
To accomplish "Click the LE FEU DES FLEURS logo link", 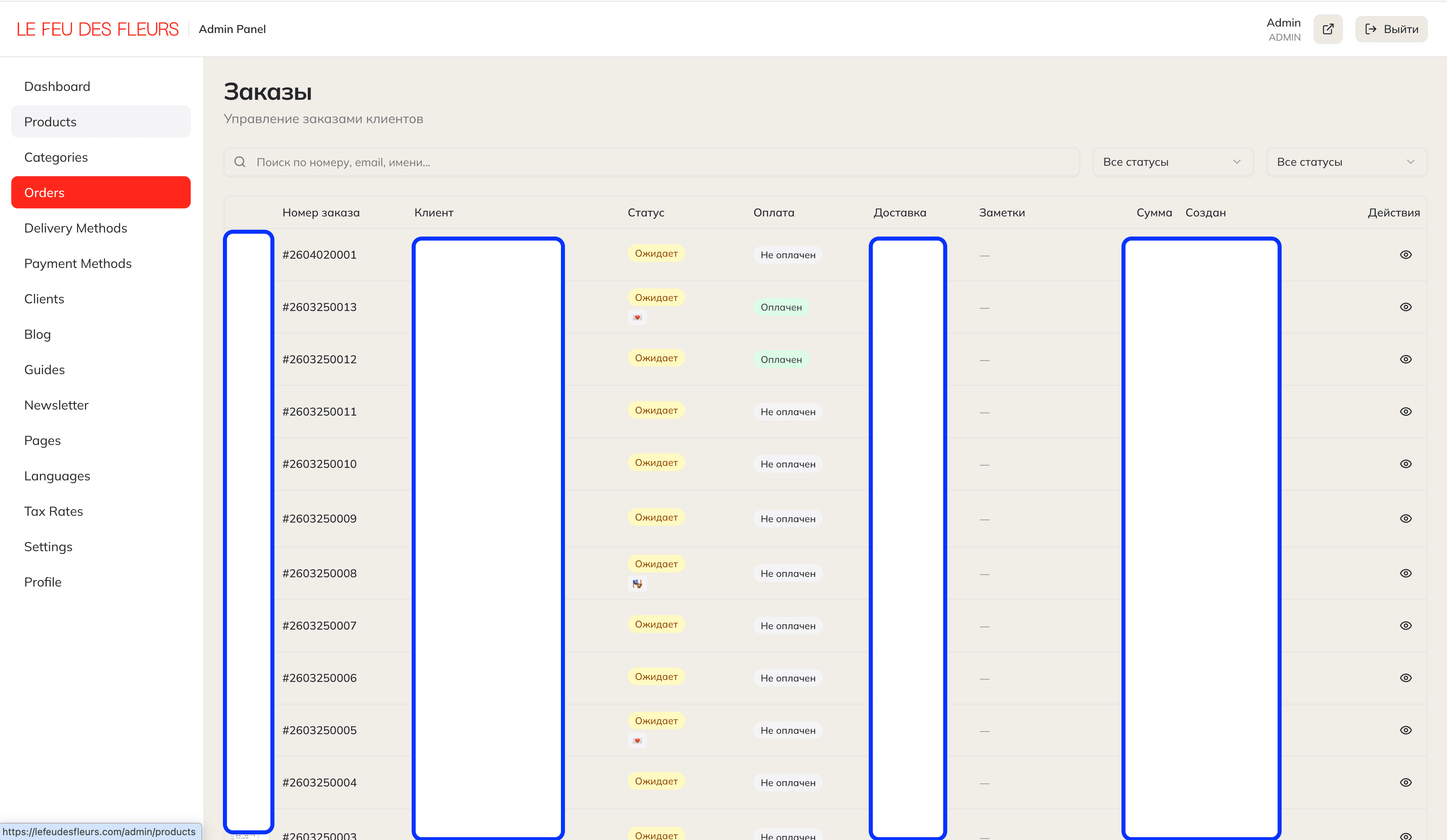I will click(98, 29).
